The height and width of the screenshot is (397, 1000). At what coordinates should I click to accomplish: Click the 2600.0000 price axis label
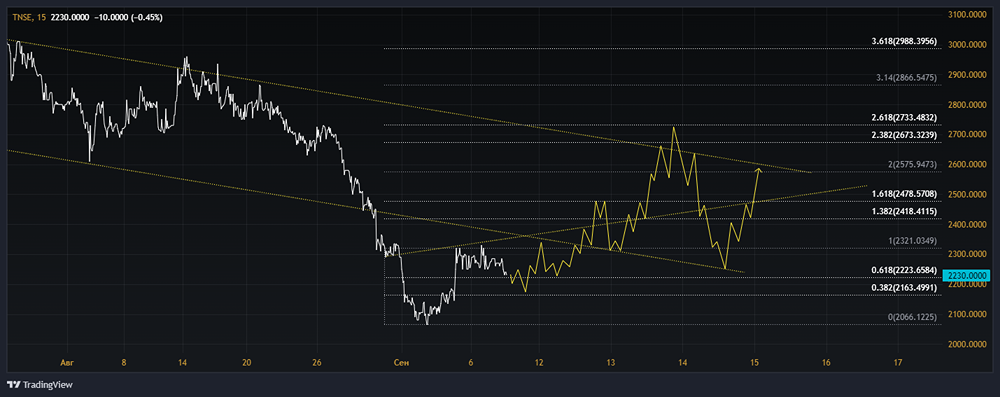coord(966,165)
